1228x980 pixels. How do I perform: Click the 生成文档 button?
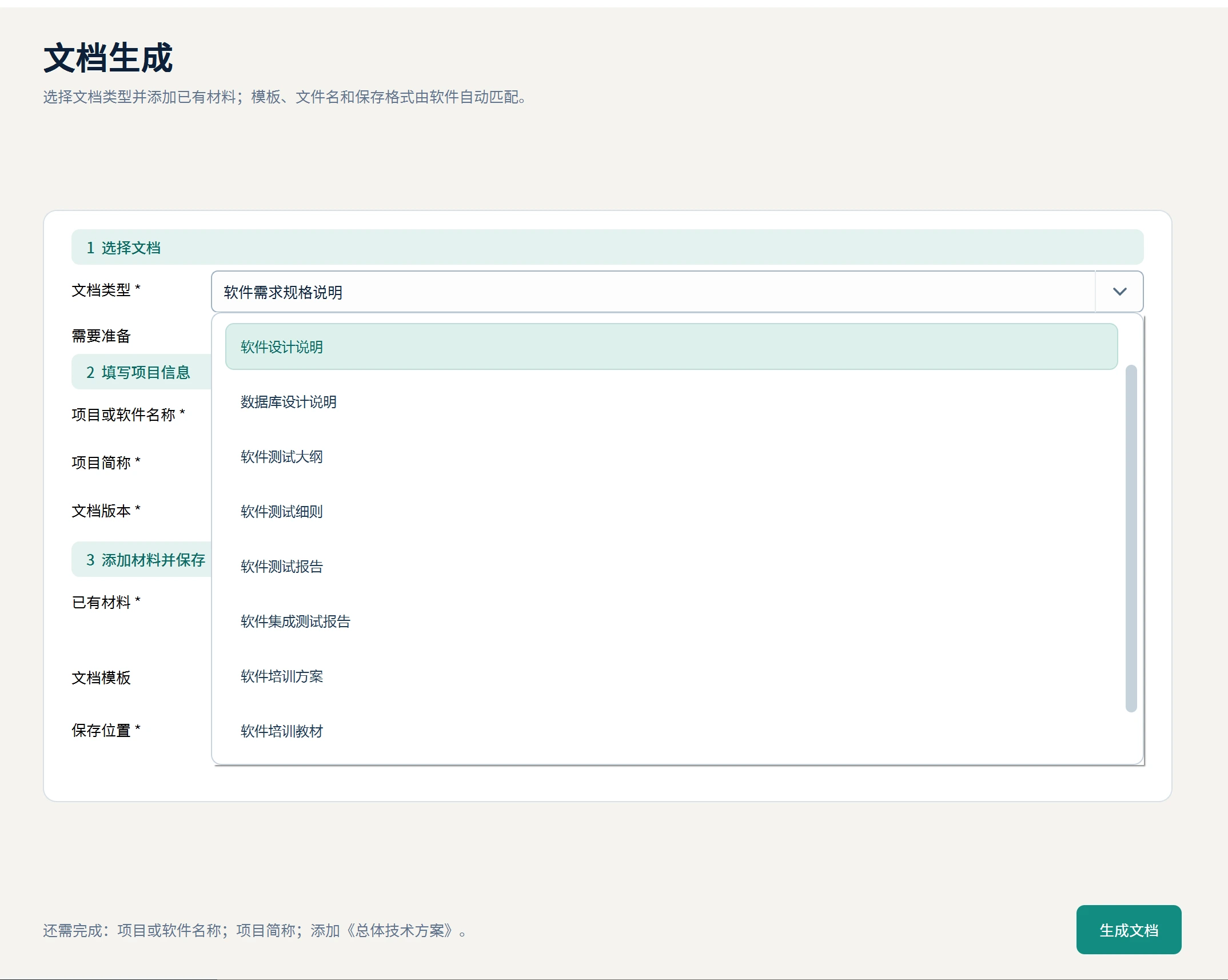pyautogui.click(x=1129, y=930)
